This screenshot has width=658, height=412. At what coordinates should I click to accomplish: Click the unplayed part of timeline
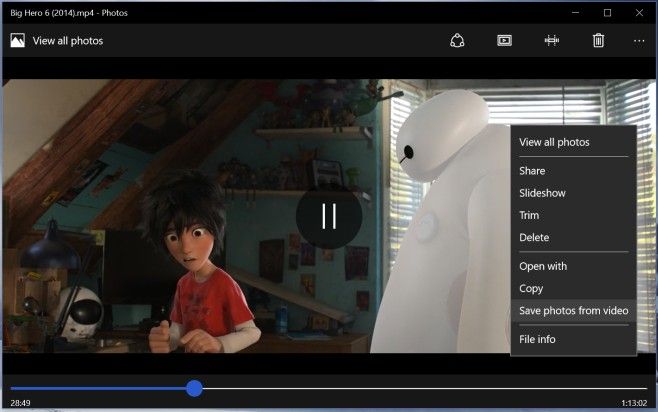420,388
